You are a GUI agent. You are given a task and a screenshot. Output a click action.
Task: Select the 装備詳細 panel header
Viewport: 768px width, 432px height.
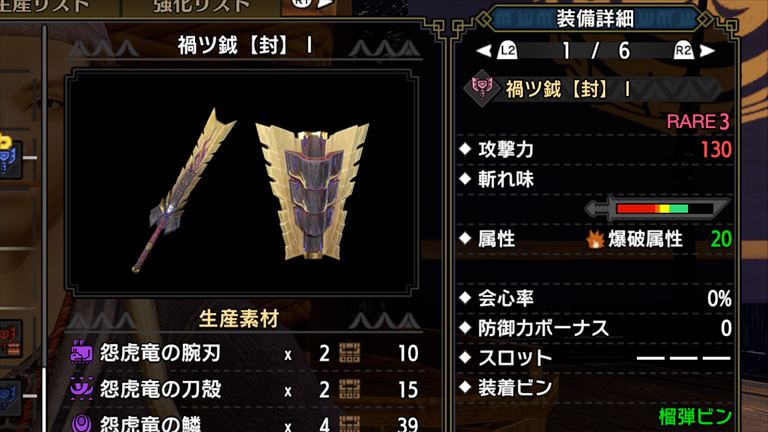595,19
